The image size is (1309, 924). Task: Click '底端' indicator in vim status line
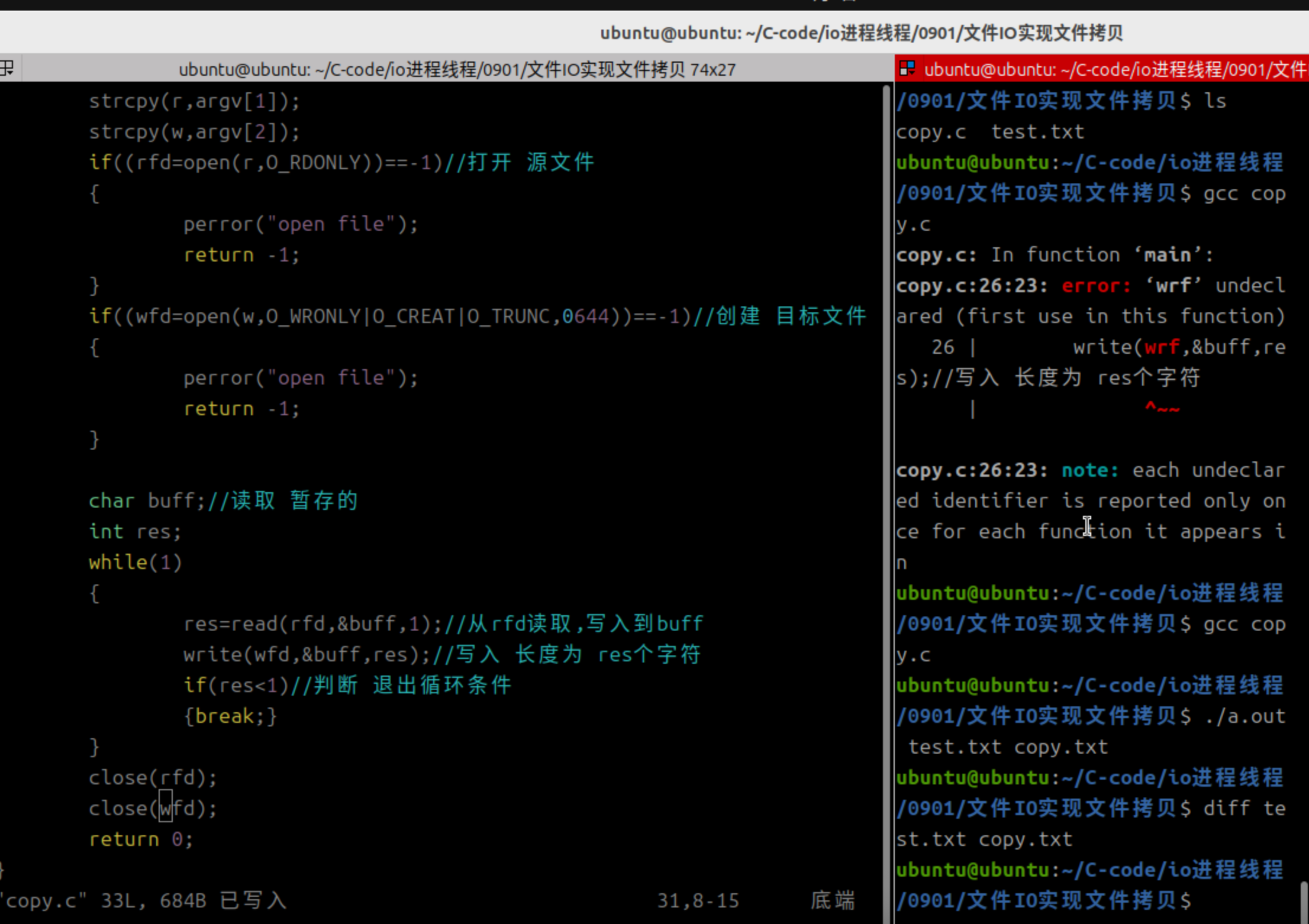pos(833,901)
